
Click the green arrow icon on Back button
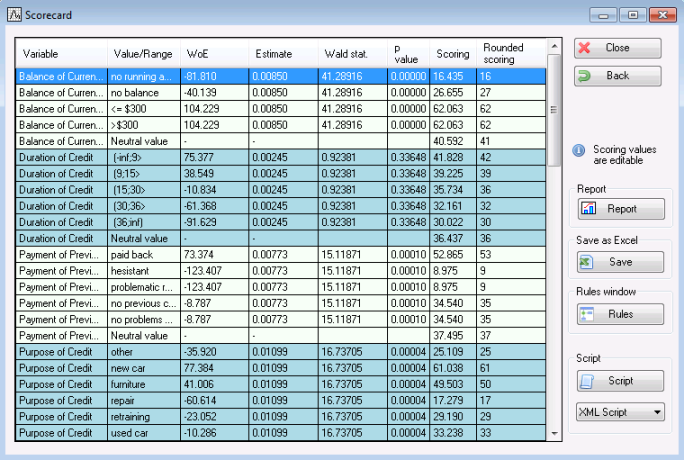pos(584,76)
